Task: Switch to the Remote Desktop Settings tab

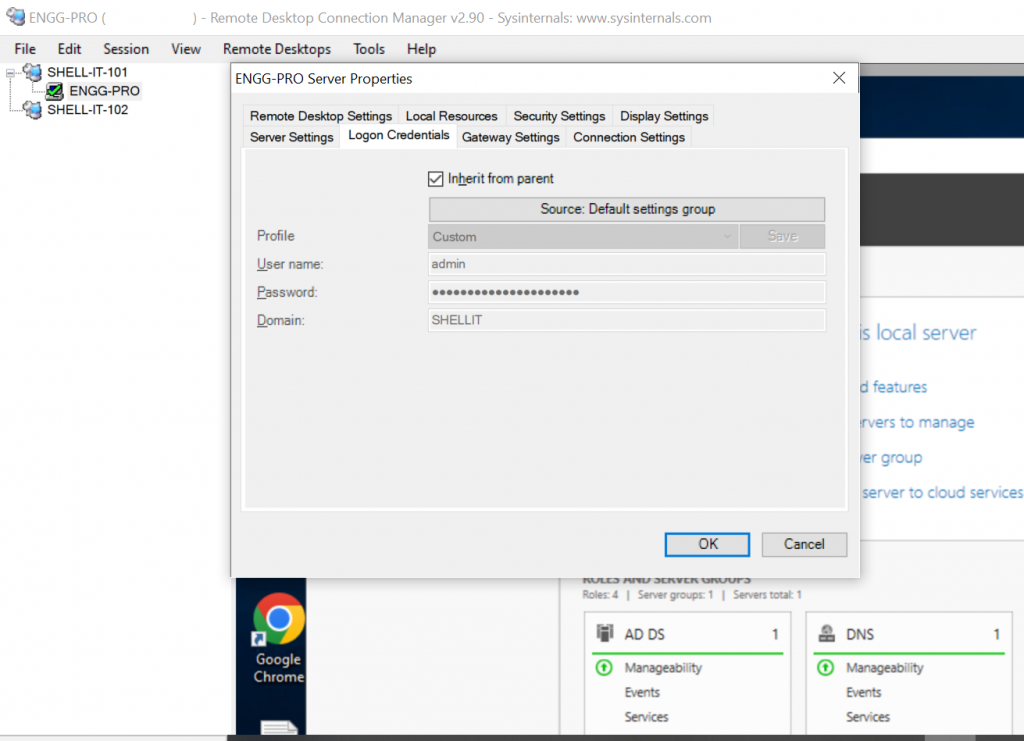Action: (321, 116)
